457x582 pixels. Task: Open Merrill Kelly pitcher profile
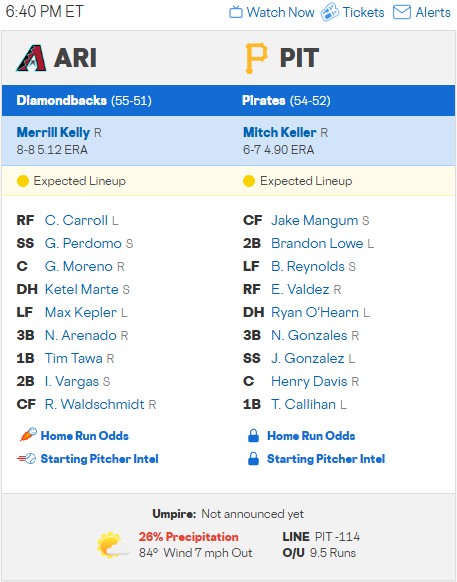point(53,132)
